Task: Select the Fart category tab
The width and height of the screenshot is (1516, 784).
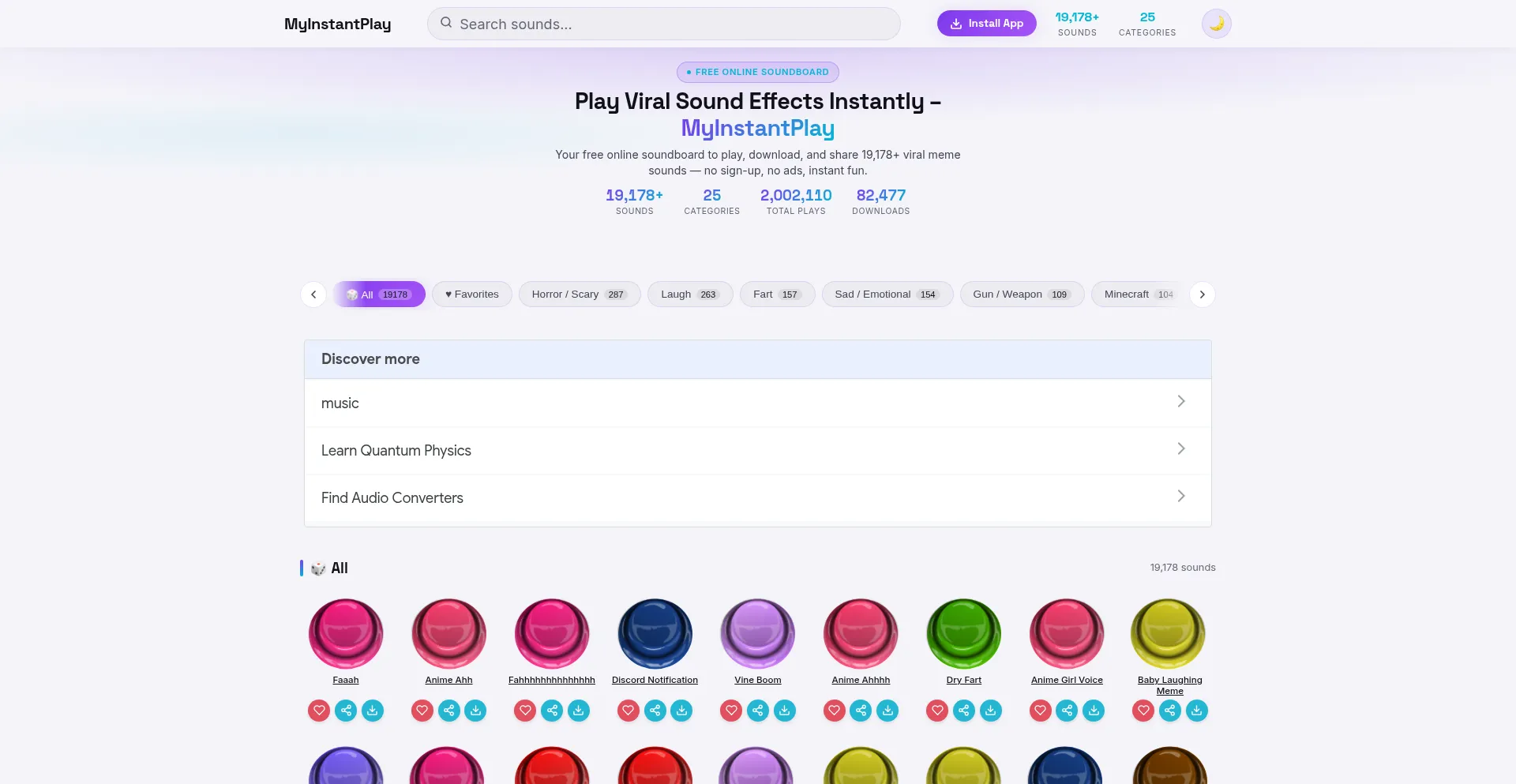Action: tap(778, 294)
